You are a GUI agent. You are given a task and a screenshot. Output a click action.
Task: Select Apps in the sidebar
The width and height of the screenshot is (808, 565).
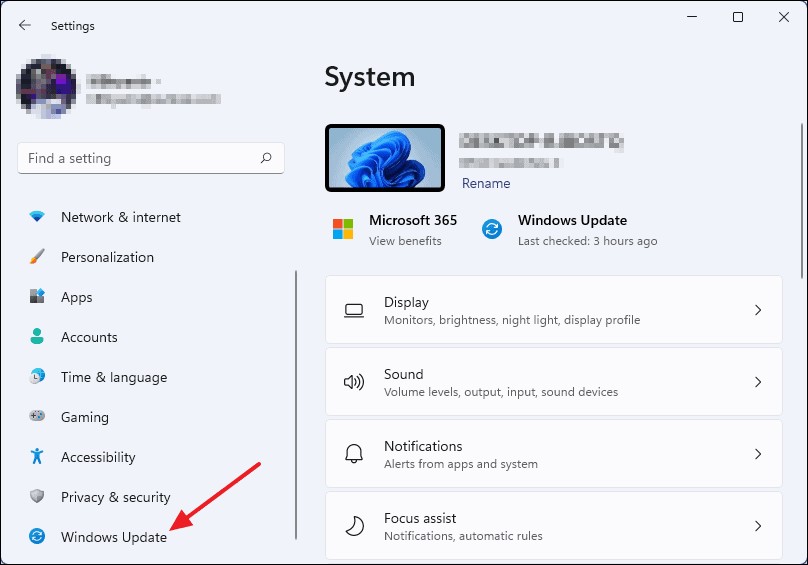[x=76, y=297]
